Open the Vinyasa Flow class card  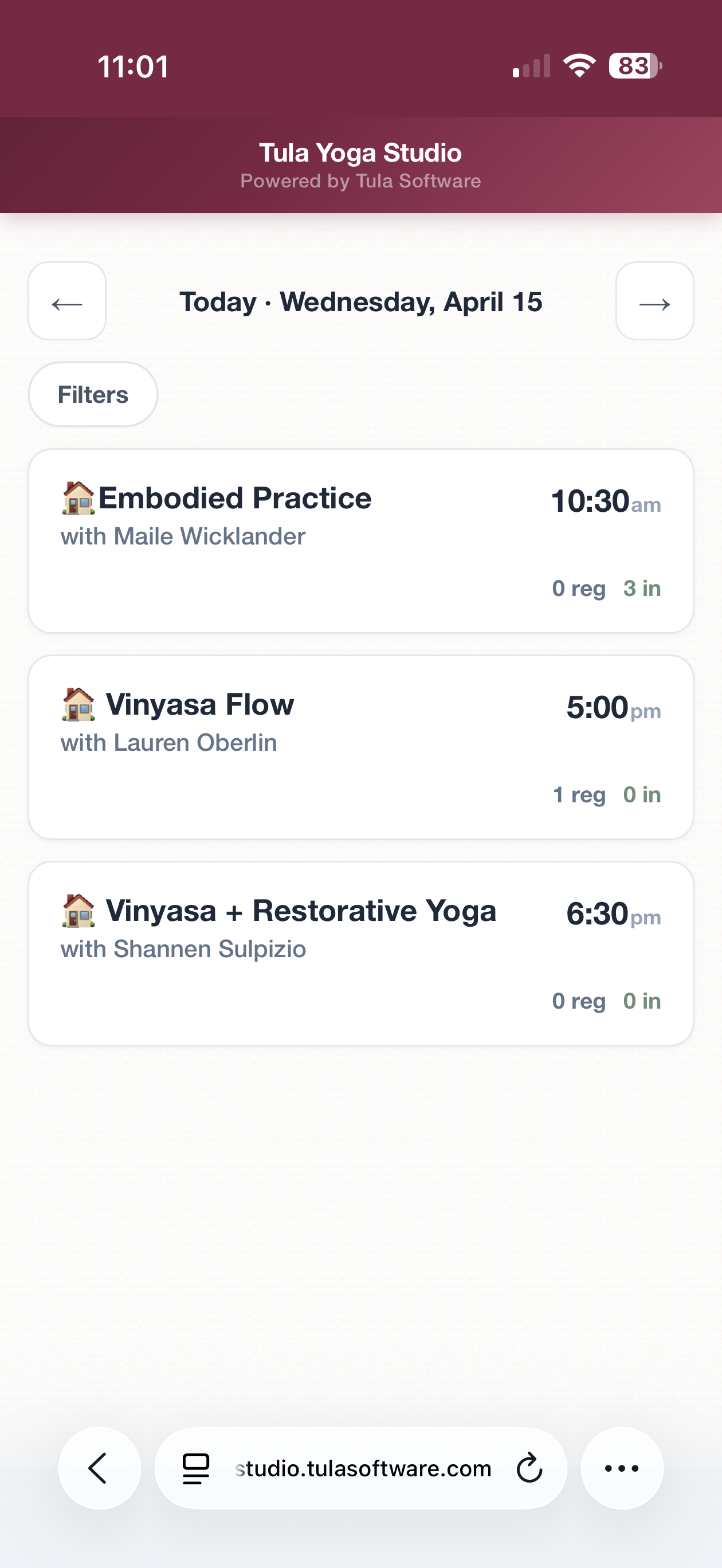tap(361, 747)
